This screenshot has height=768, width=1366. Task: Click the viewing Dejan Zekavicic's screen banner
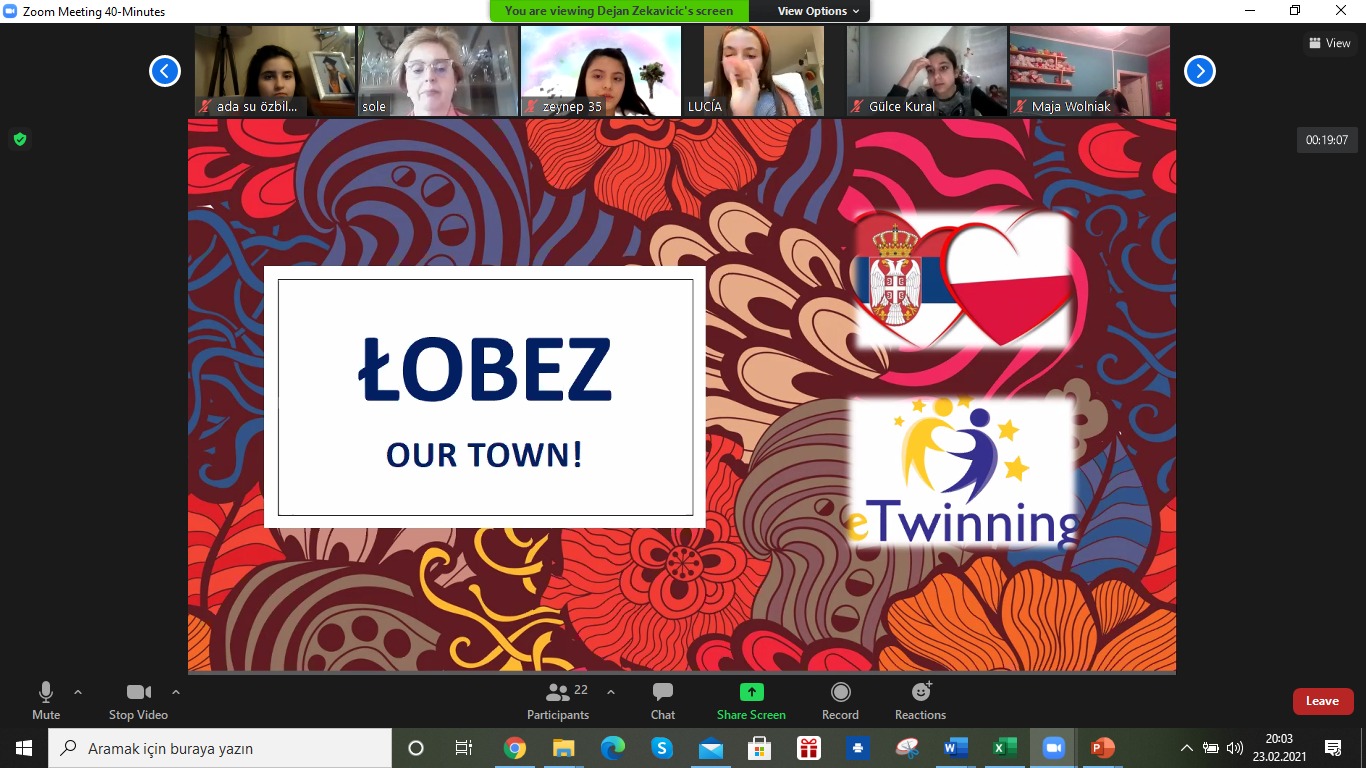pos(619,11)
